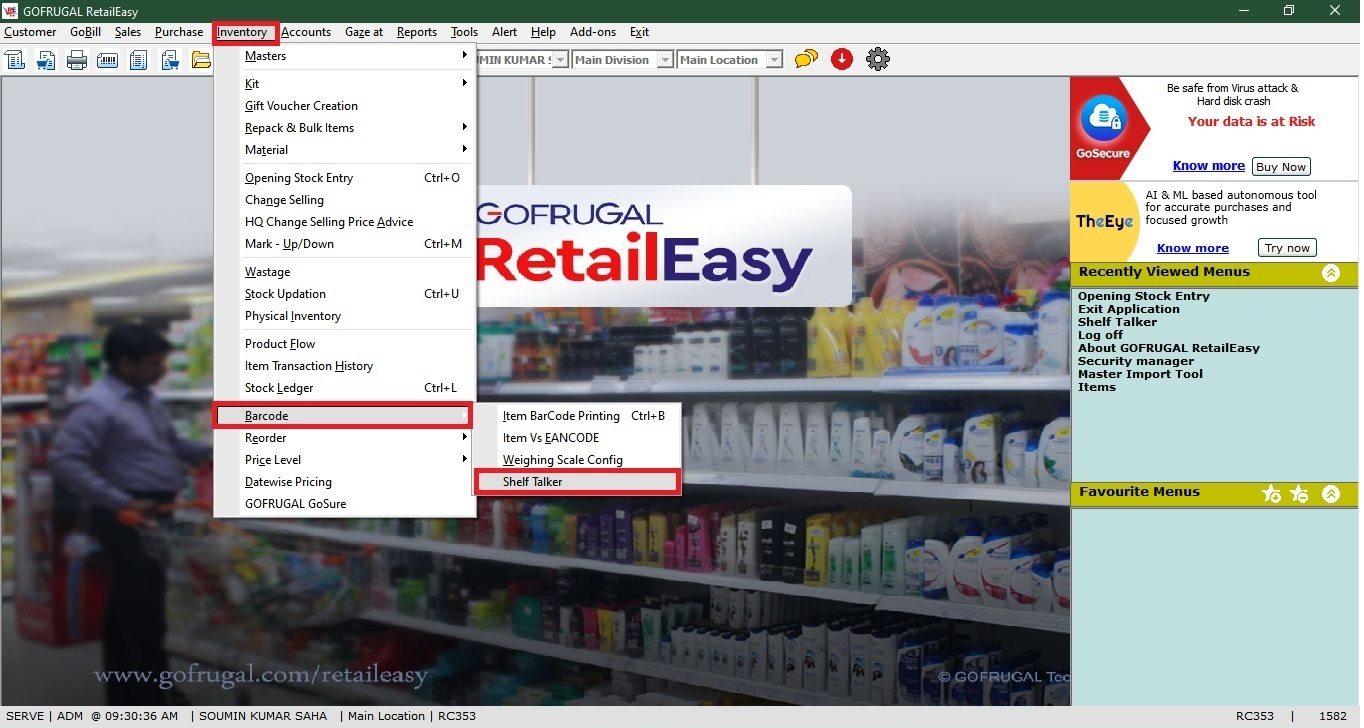Select Item Vs EANCODE
This screenshot has width=1364, height=728.
(x=578, y=438)
